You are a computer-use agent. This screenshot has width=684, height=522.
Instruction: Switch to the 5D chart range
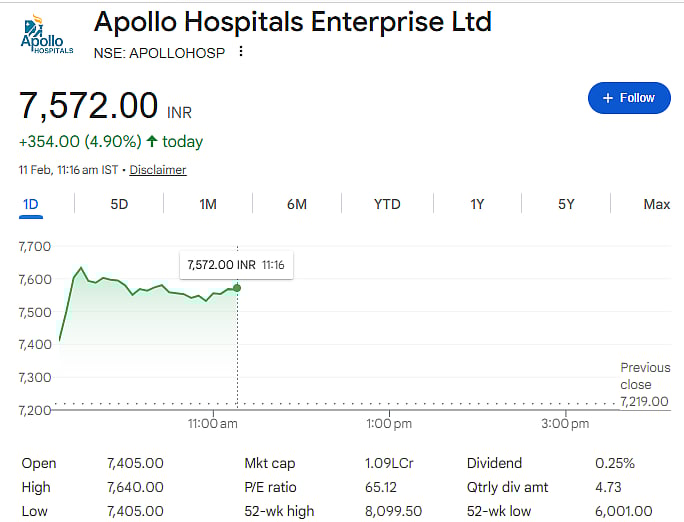[x=119, y=204]
